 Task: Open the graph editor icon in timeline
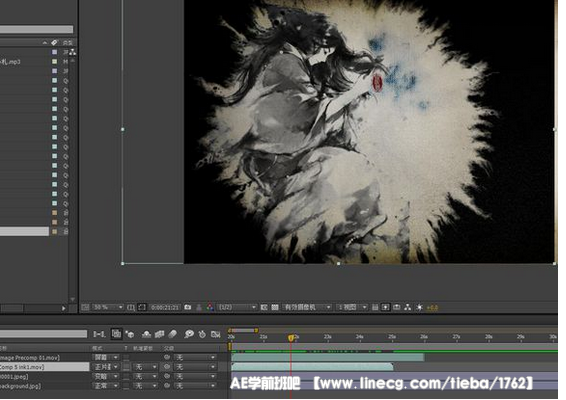tap(216, 334)
